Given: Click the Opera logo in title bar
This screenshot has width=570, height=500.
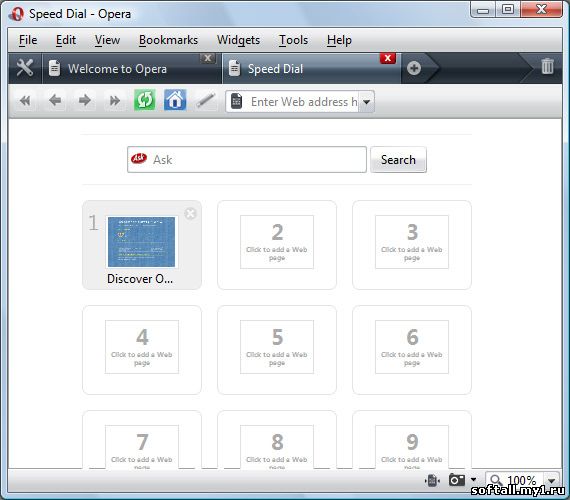Looking at the screenshot, I should [x=16, y=14].
